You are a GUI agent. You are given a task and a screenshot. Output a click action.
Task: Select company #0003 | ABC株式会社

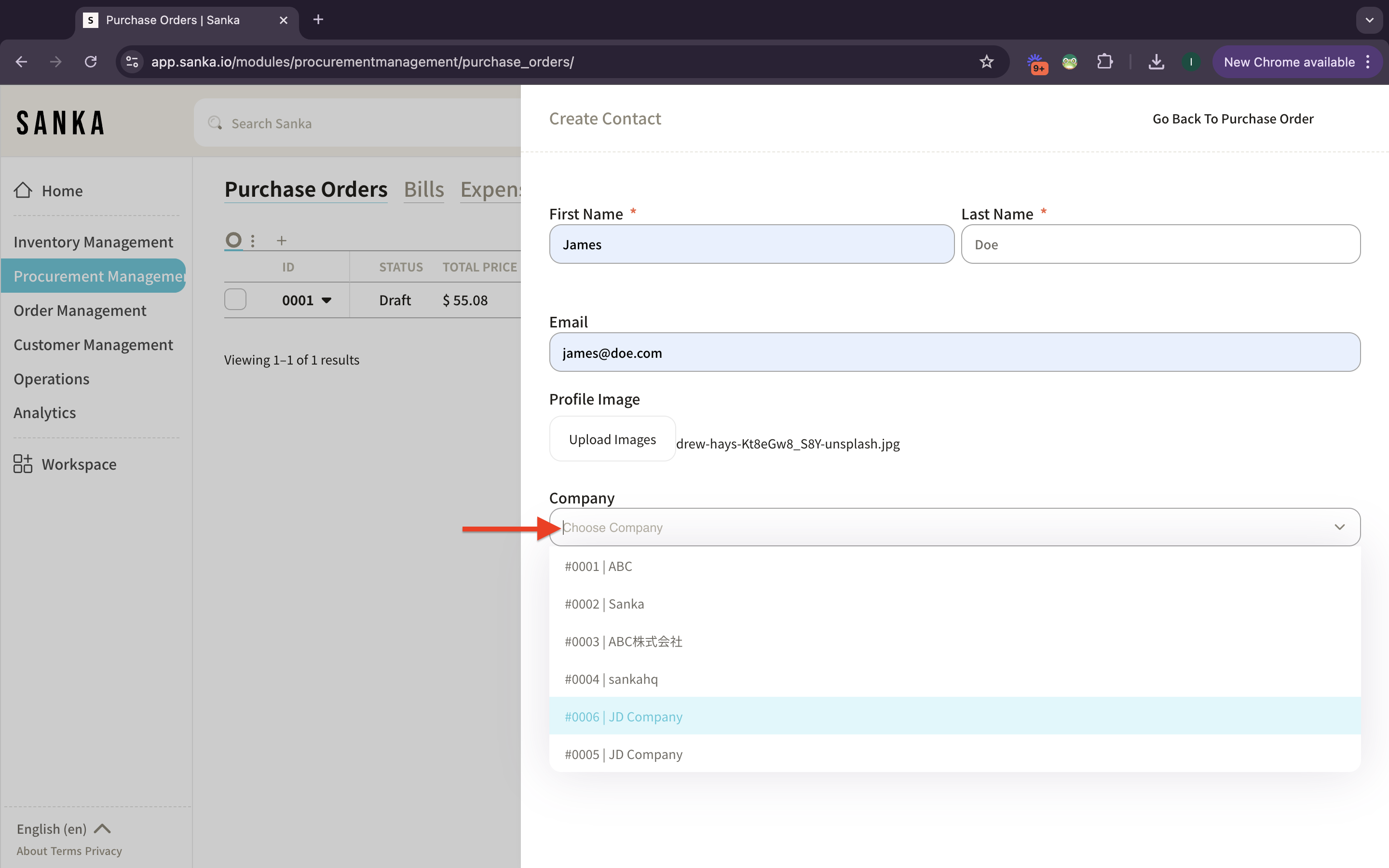pos(954,641)
